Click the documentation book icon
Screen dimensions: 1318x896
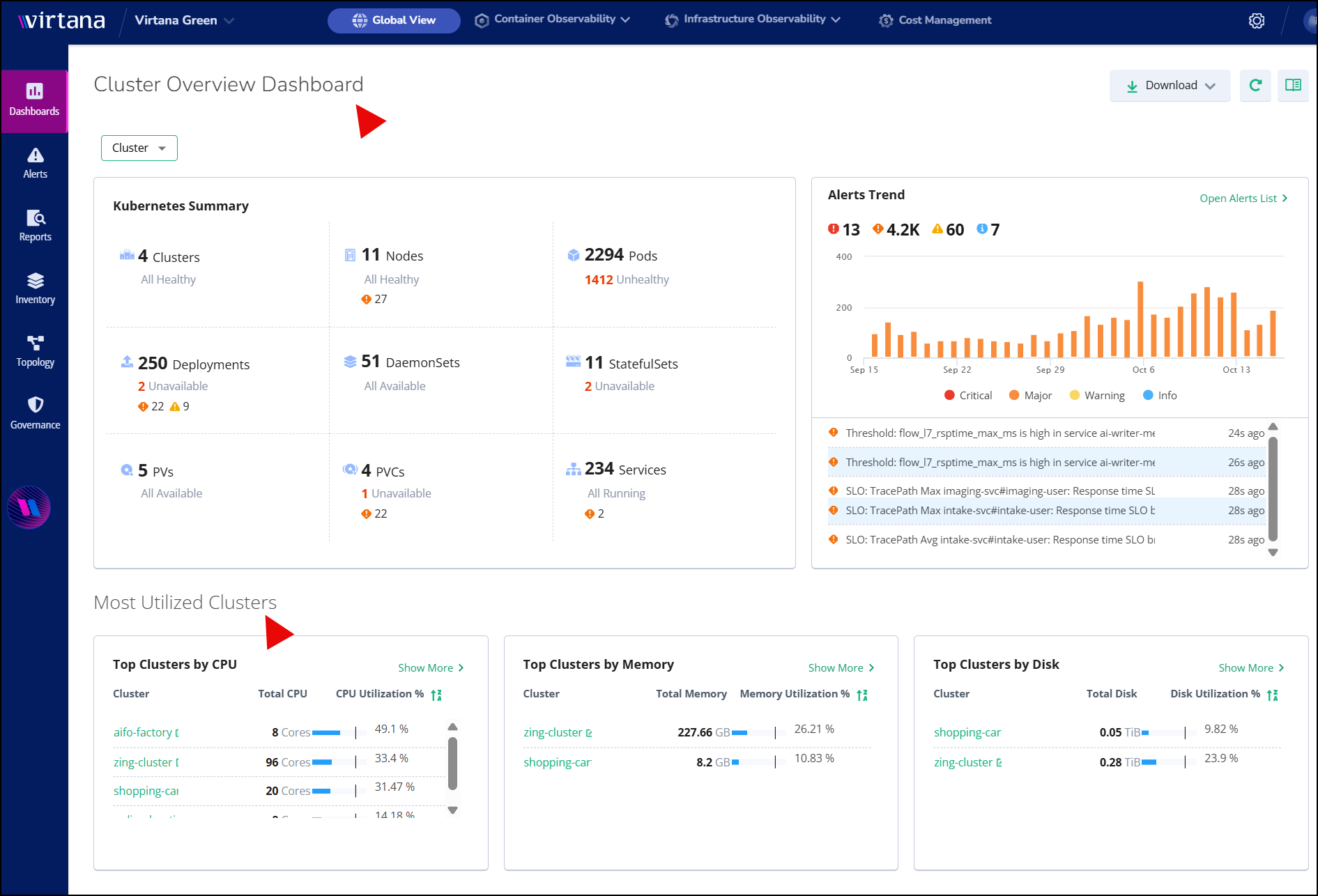click(1293, 85)
